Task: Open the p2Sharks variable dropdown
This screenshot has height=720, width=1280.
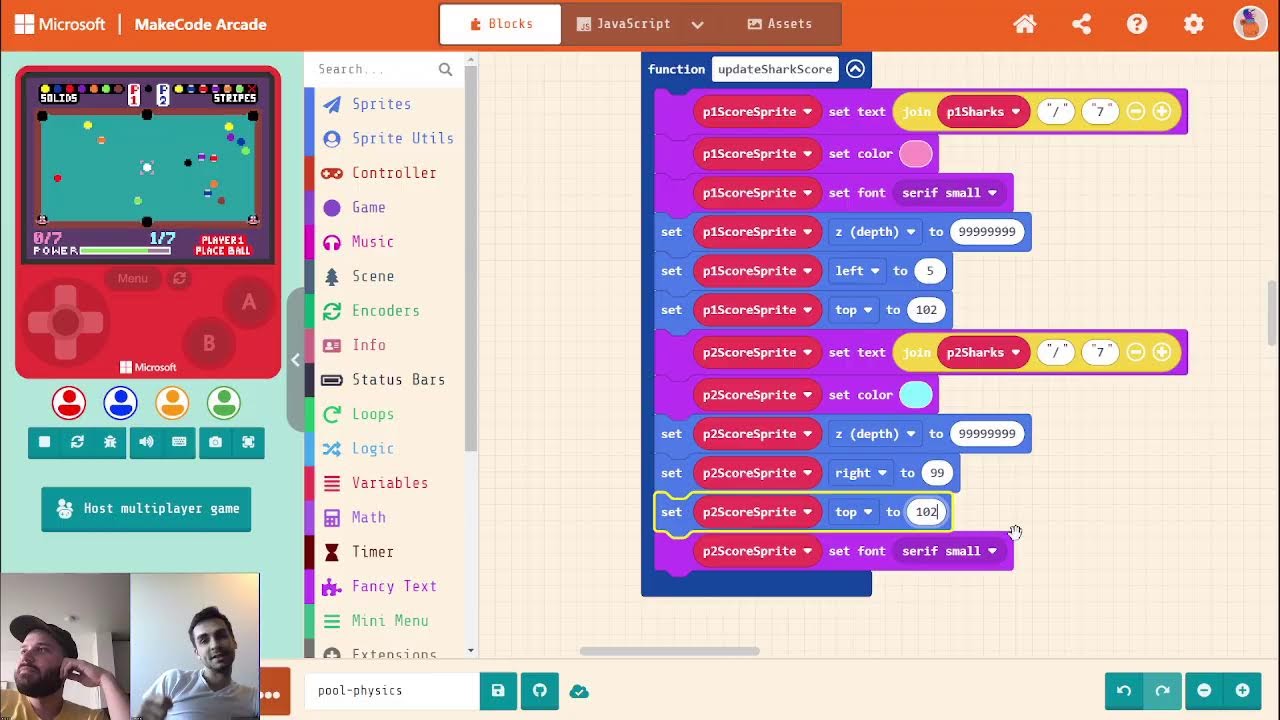Action: [1016, 353]
